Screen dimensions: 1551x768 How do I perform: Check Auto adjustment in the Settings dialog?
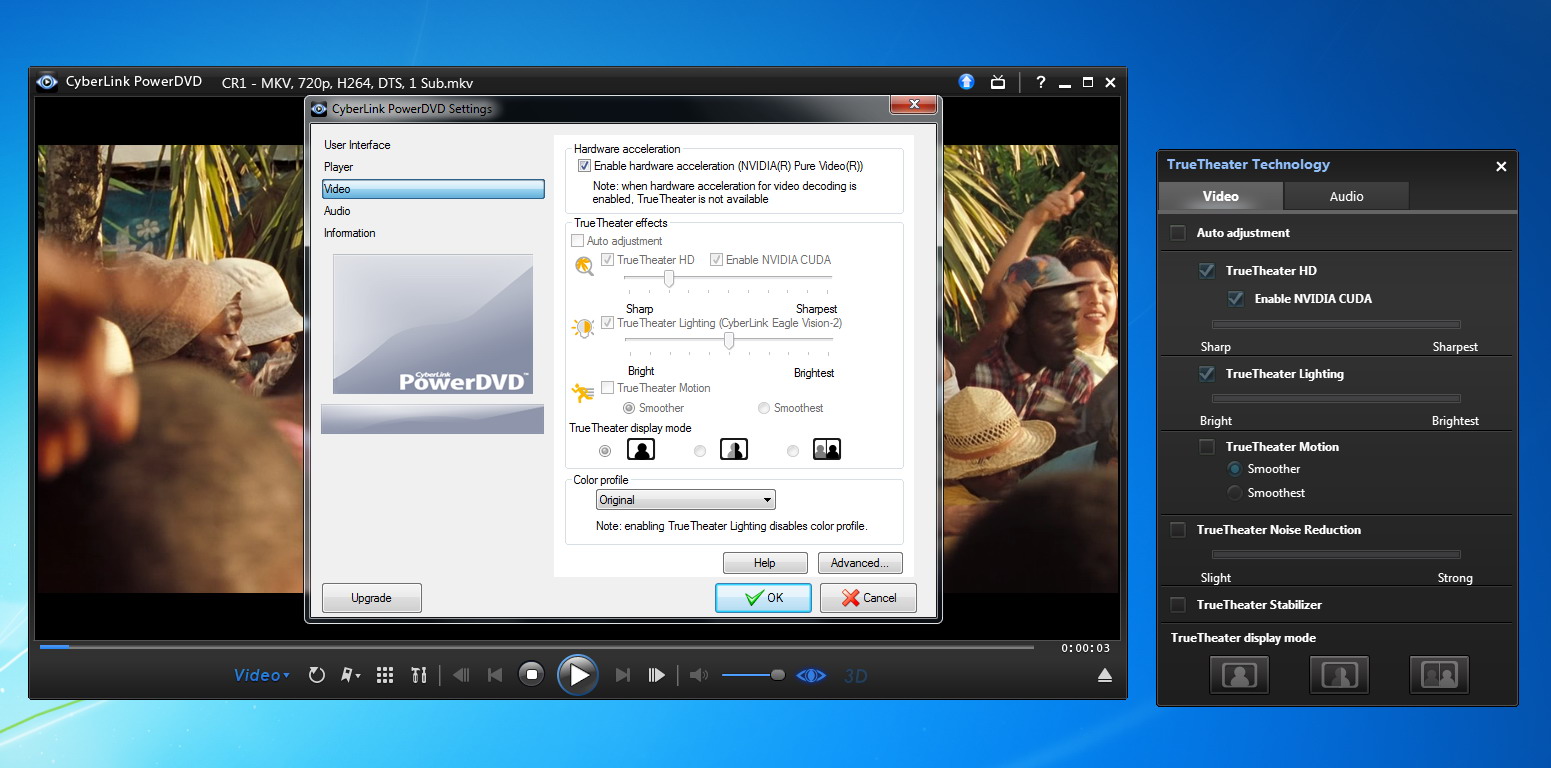pyautogui.click(x=577, y=241)
